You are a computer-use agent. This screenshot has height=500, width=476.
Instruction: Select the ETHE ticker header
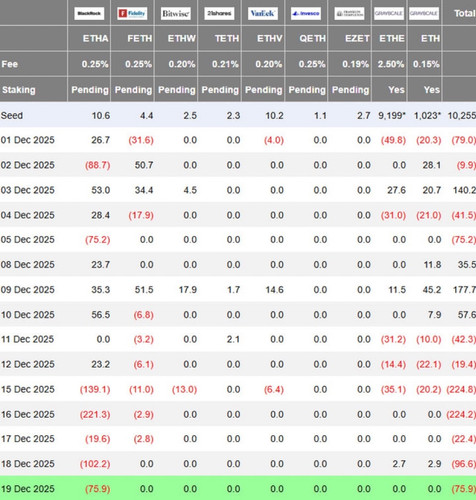(x=392, y=39)
